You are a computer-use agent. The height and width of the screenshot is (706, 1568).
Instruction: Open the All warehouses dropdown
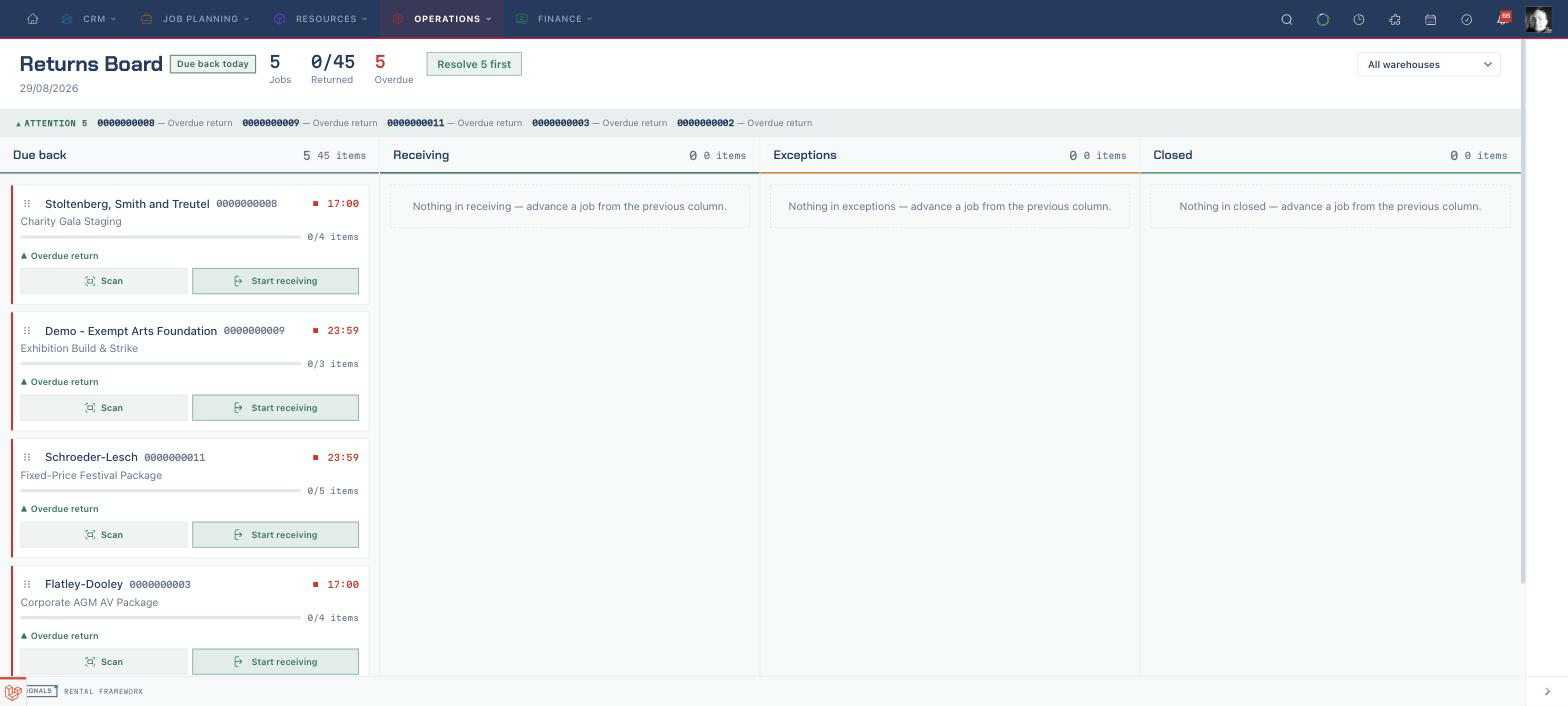coord(1429,65)
